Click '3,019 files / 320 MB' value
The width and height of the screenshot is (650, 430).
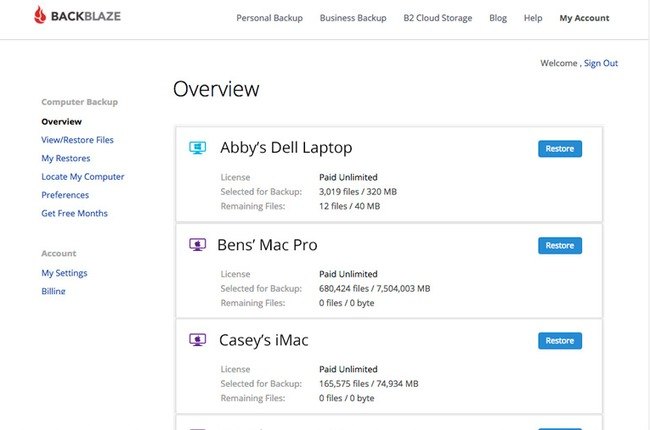358,192
